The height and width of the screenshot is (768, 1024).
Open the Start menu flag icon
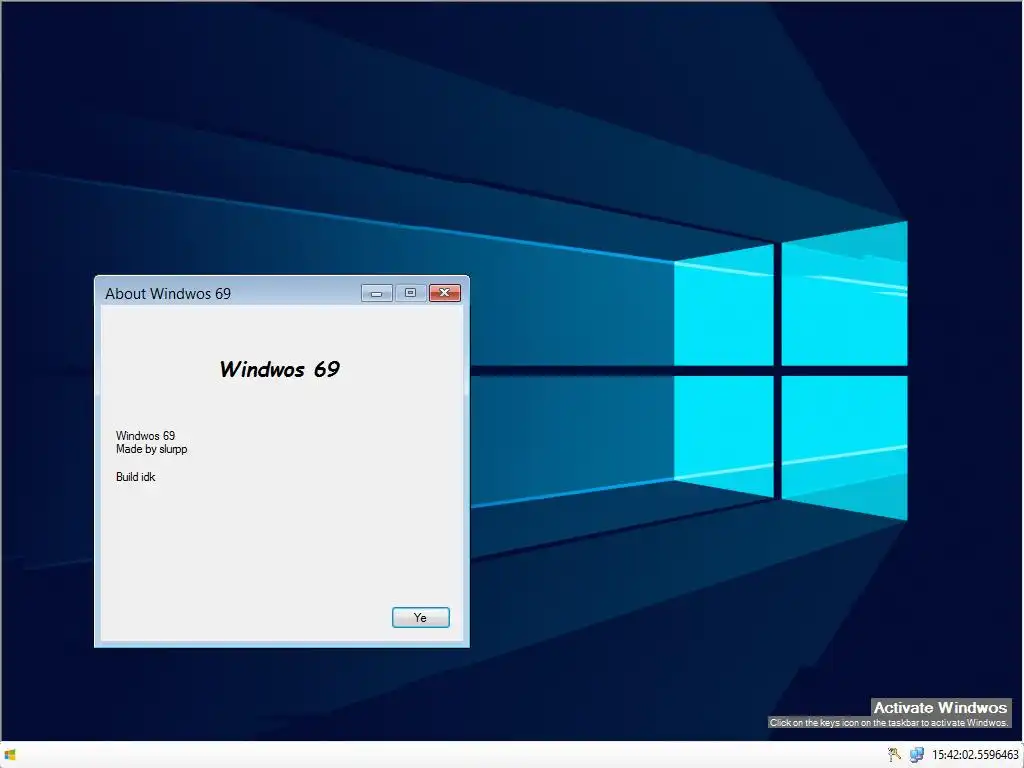(x=10, y=755)
